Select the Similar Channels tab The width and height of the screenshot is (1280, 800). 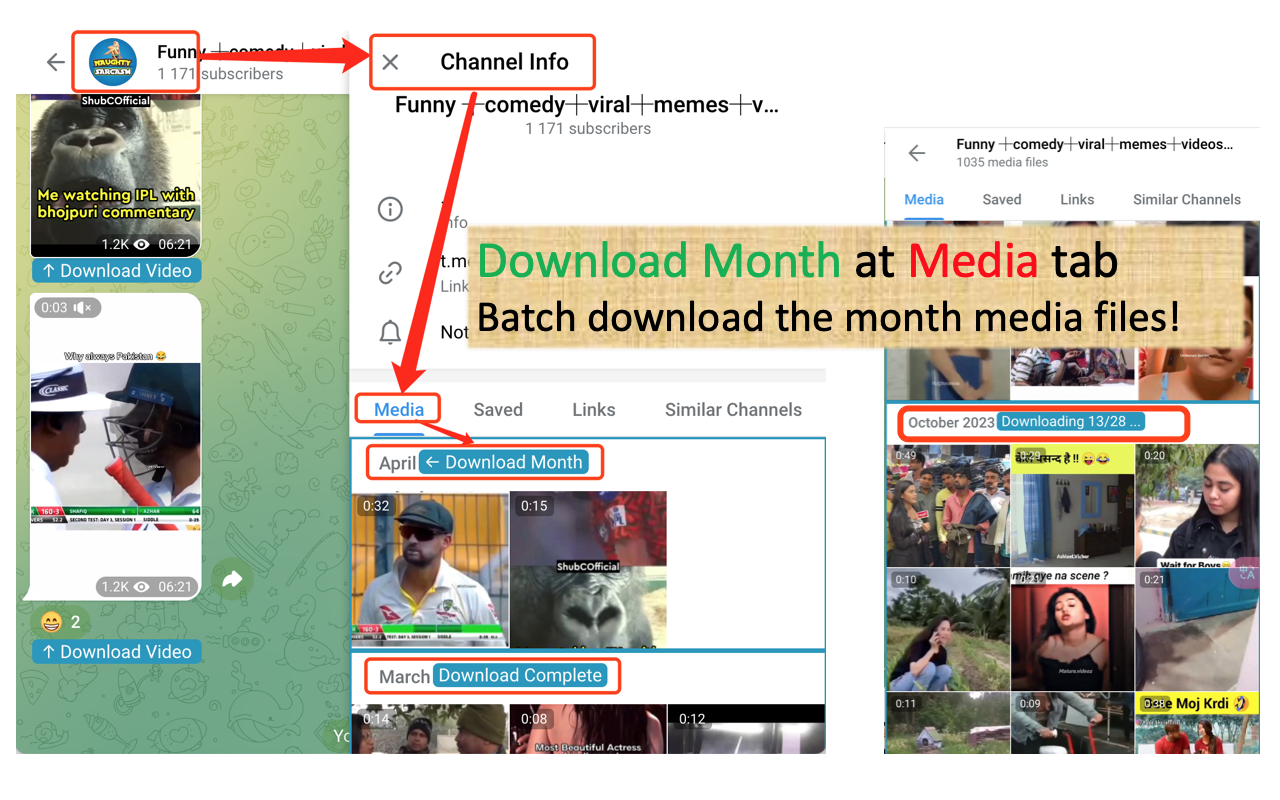pos(733,409)
